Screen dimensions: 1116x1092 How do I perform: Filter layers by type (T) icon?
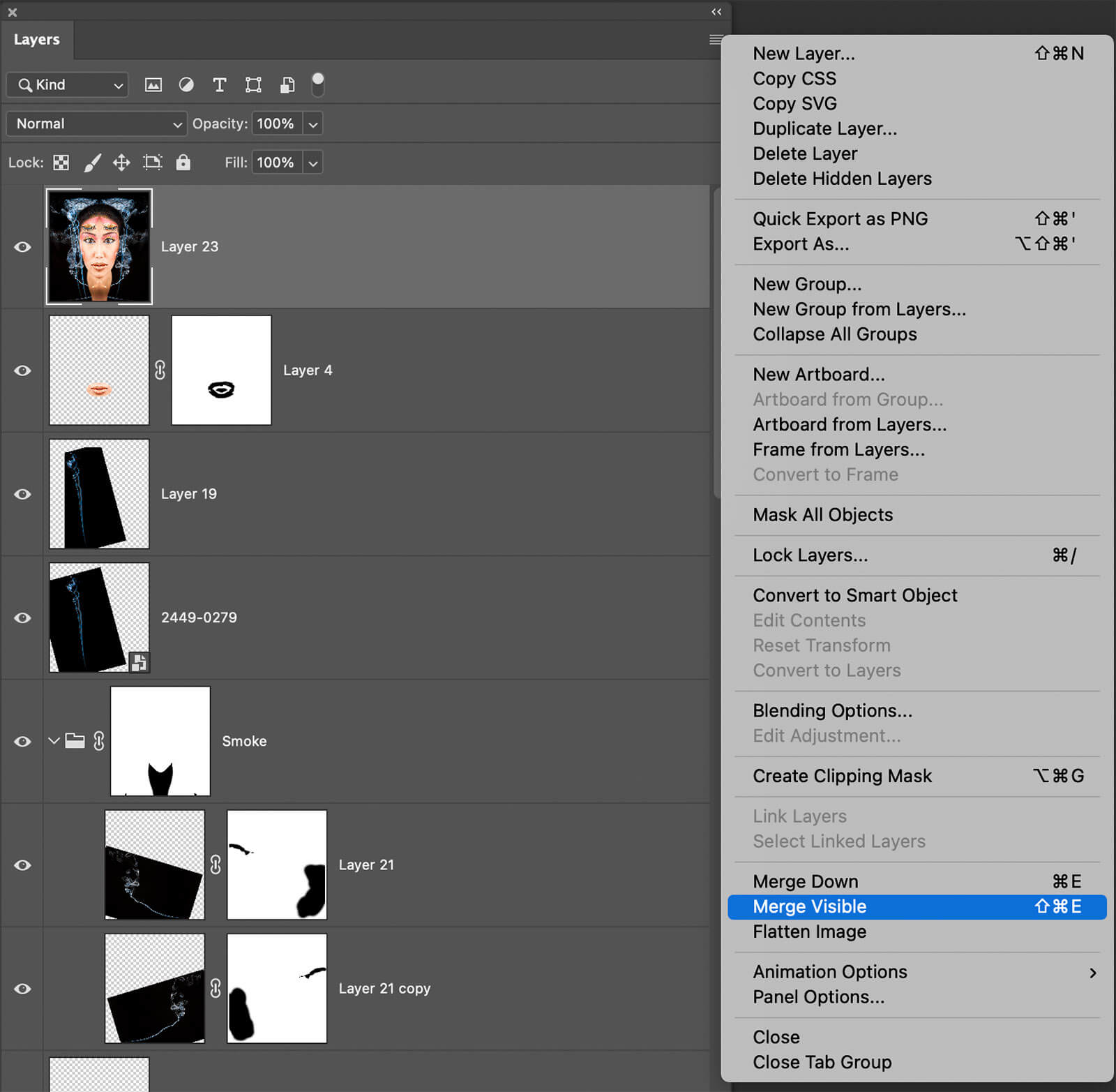point(219,85)
